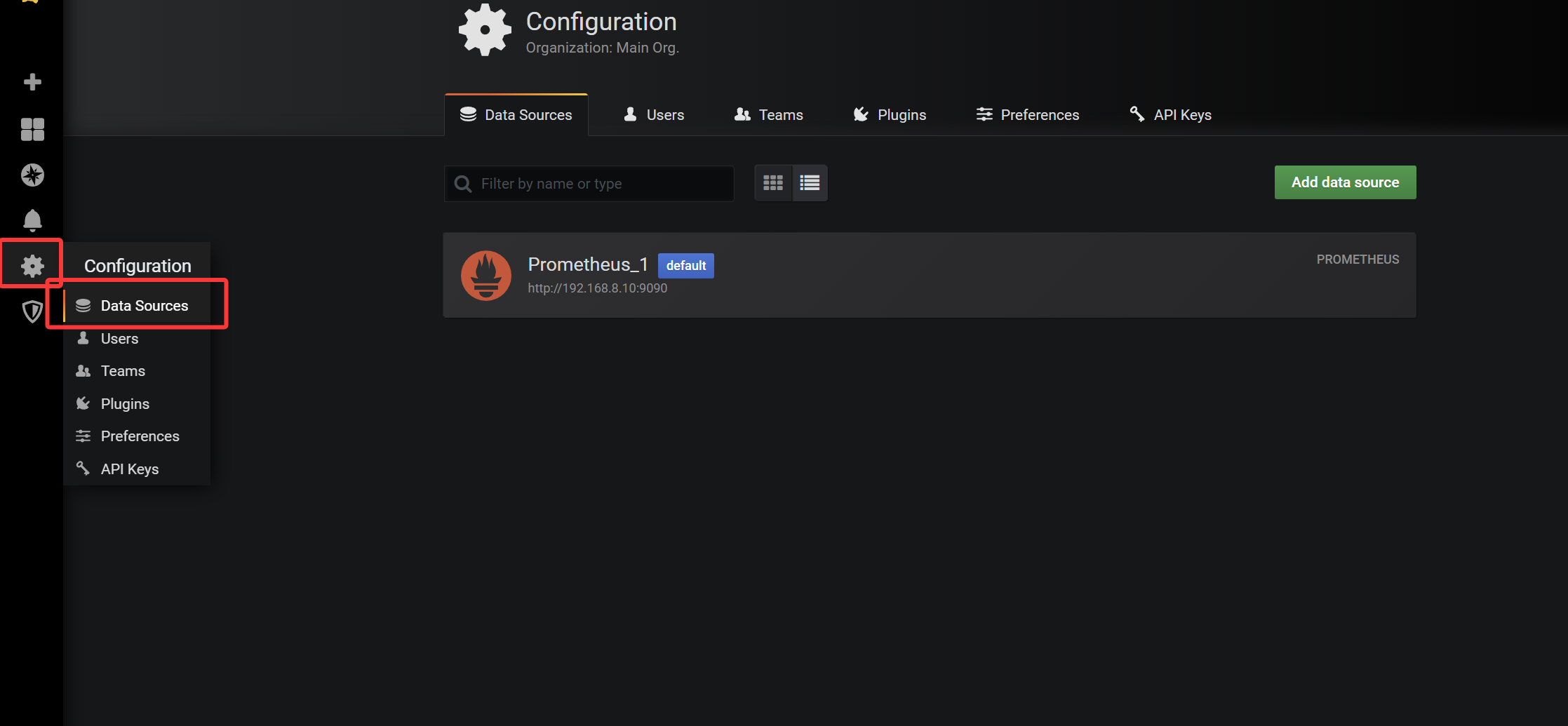Choose Users in Configuration flyout menu
Screen dimensions: 1568x726
[x=137, y=339]
